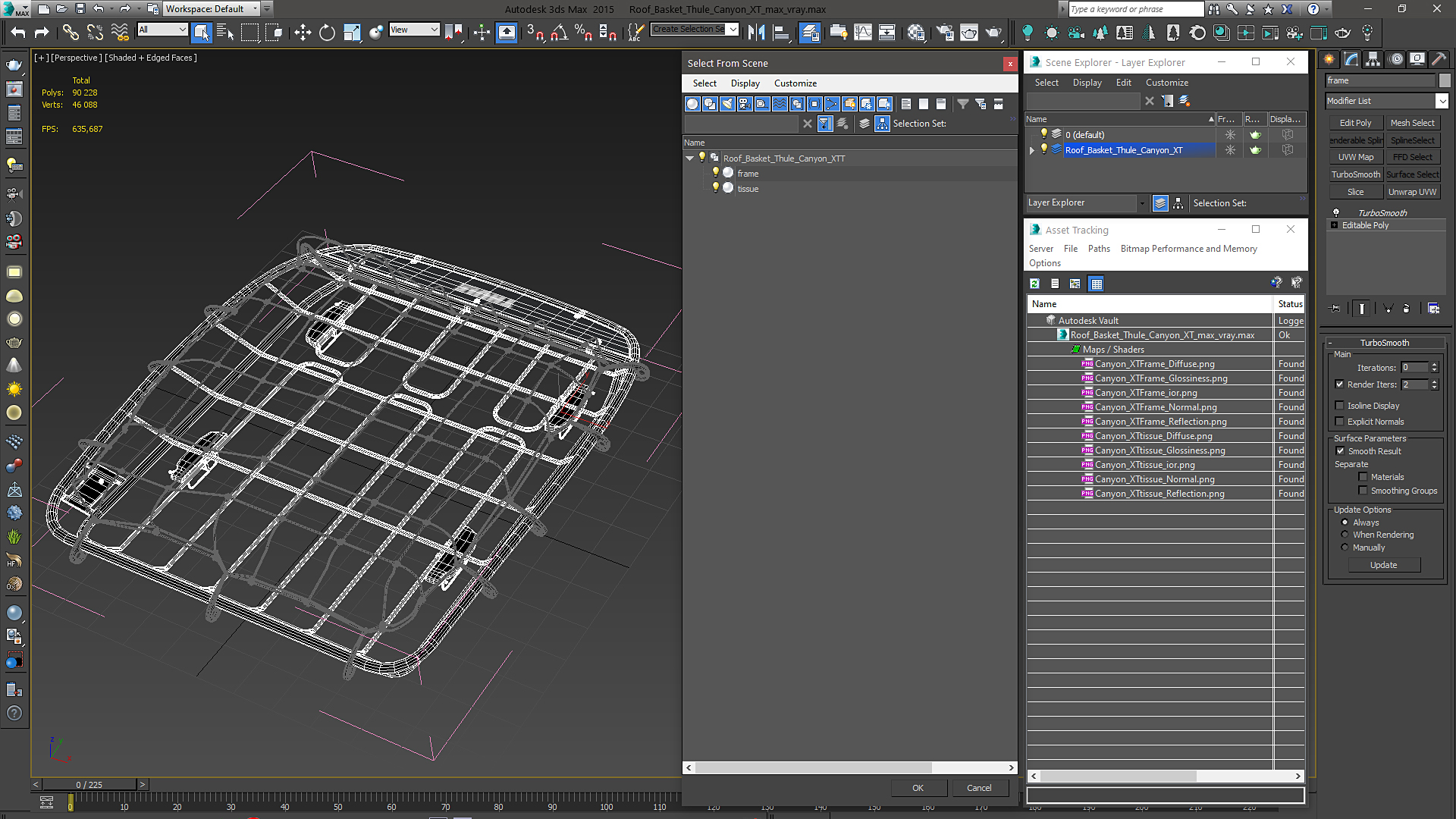
Task: Click the OK button in dialog
Action: [918, 788]
